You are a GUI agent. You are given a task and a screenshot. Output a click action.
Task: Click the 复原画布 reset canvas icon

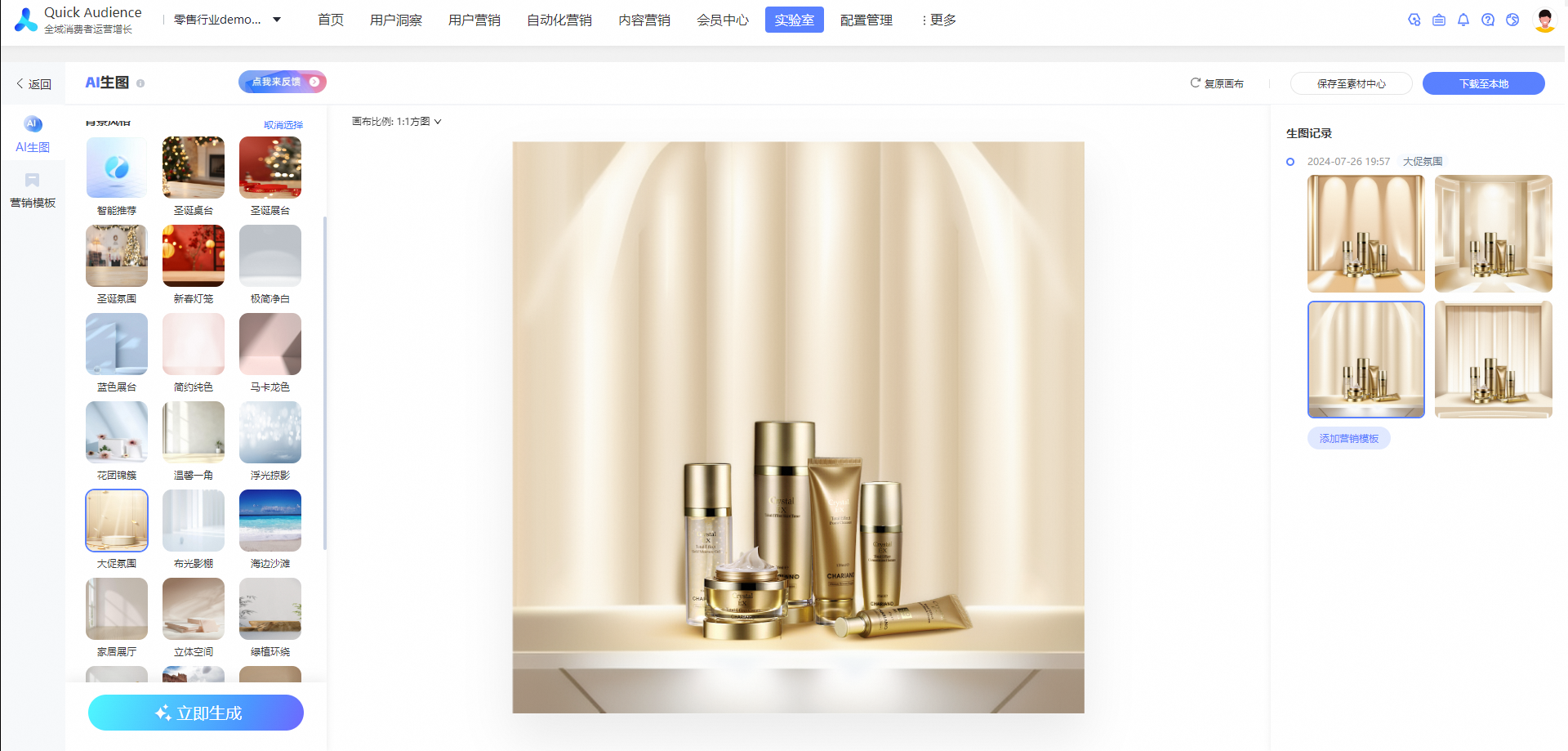pos(1196,83)
